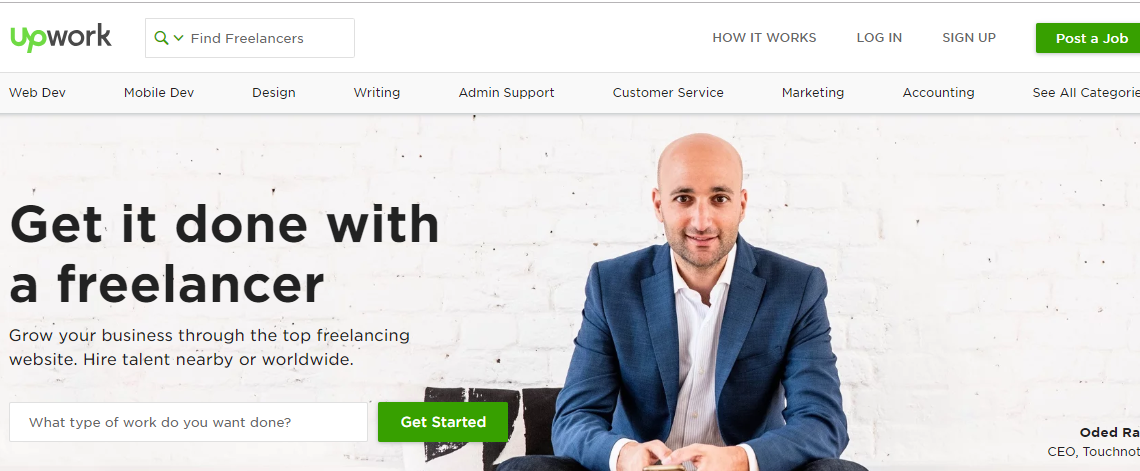
Task: Click the green magnifier search icon
Action: click(x=161, y=38)
